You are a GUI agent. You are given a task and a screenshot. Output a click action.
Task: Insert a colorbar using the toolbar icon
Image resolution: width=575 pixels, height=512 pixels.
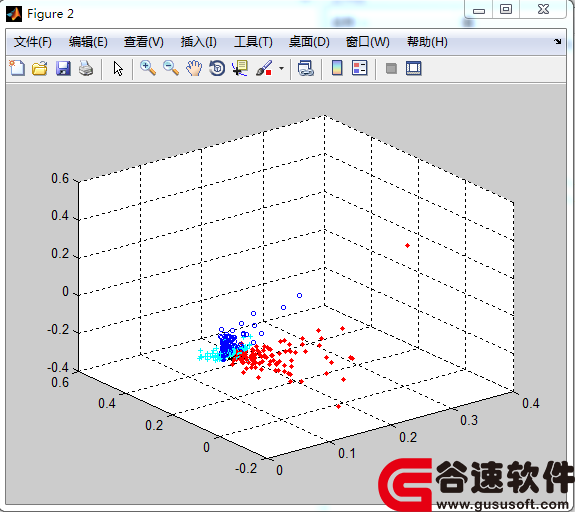coord(337,68)
